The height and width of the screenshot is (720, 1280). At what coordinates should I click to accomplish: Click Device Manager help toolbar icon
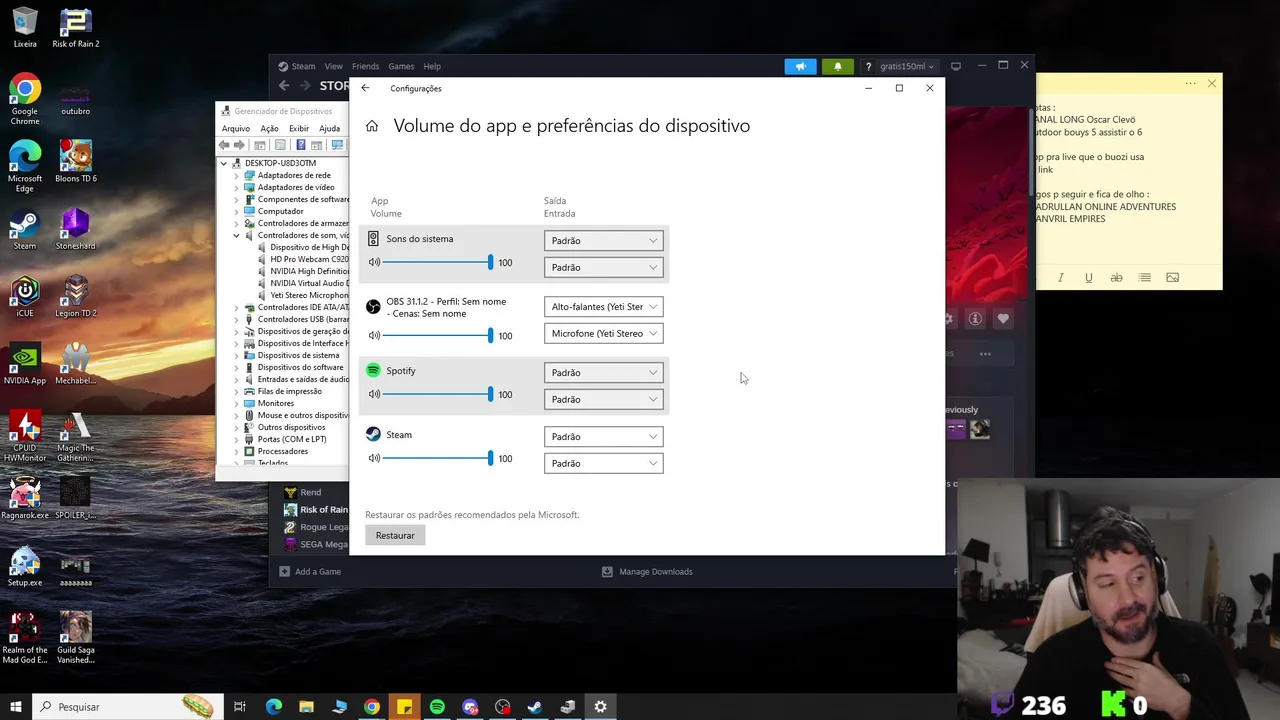[300, 145]
